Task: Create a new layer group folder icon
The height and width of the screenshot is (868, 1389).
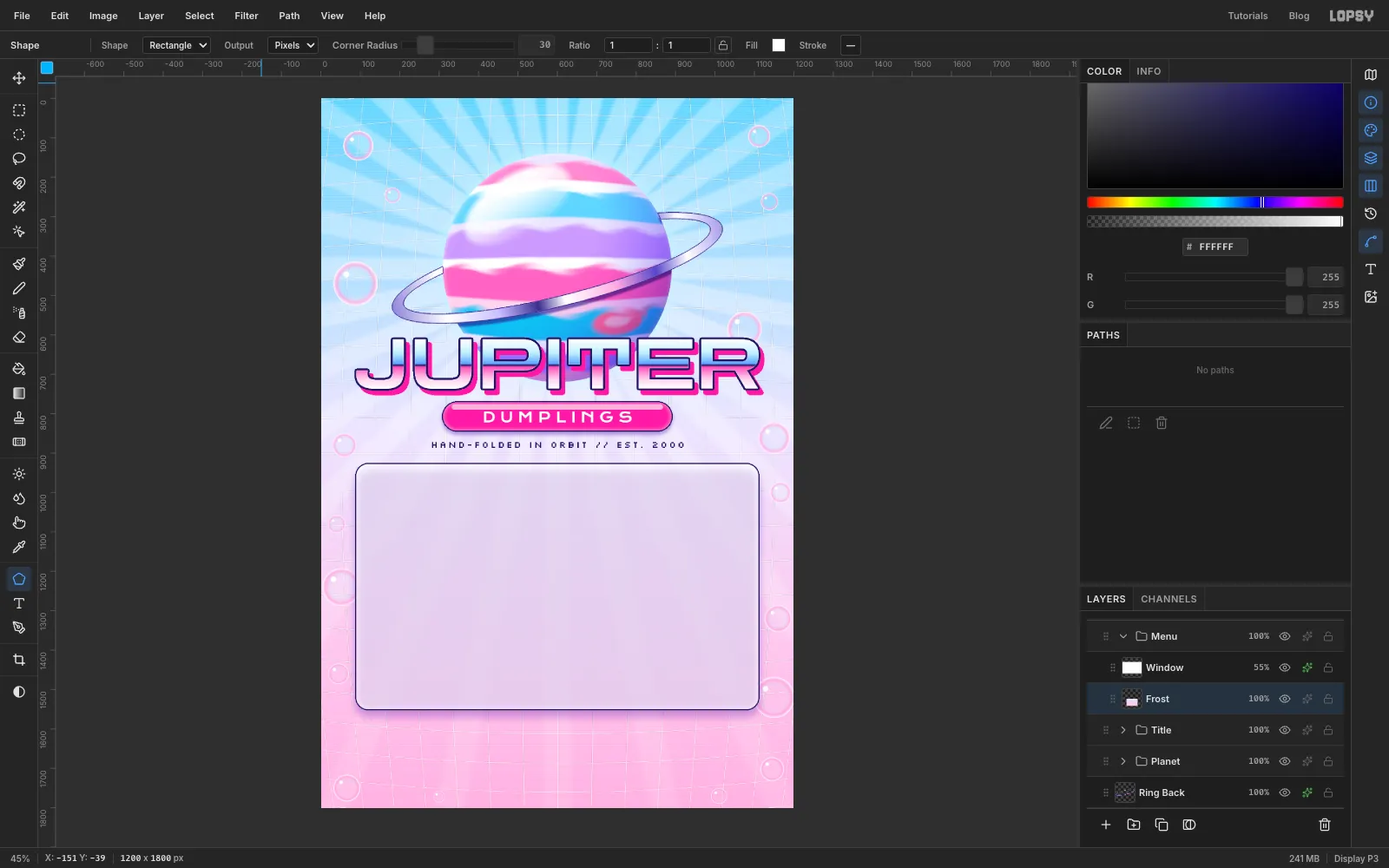Action: click(1134, 825)
